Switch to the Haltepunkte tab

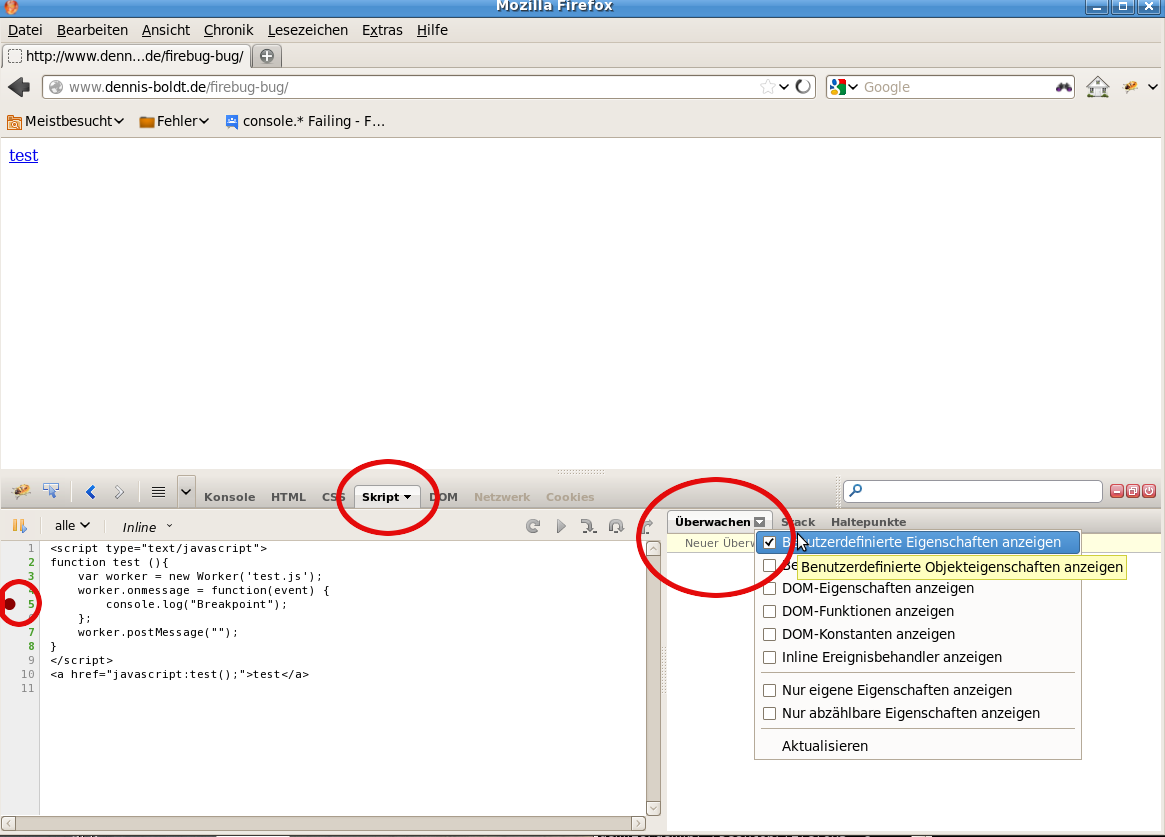coord(869,522)
